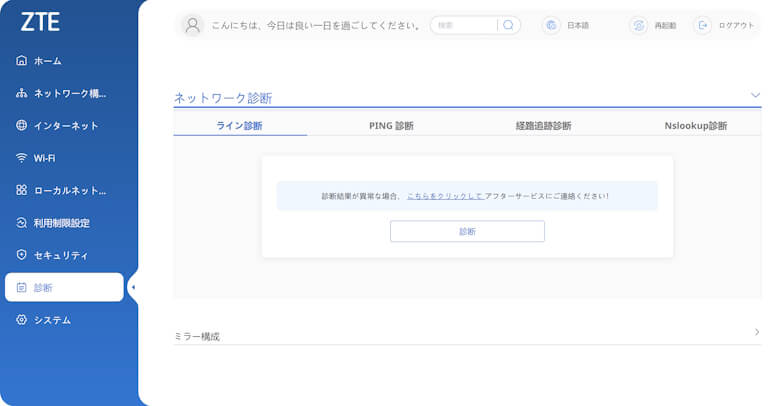Viewport: 780px width, 406px height.
Task: Click the 検索 search input field
Action: (465, 25)
